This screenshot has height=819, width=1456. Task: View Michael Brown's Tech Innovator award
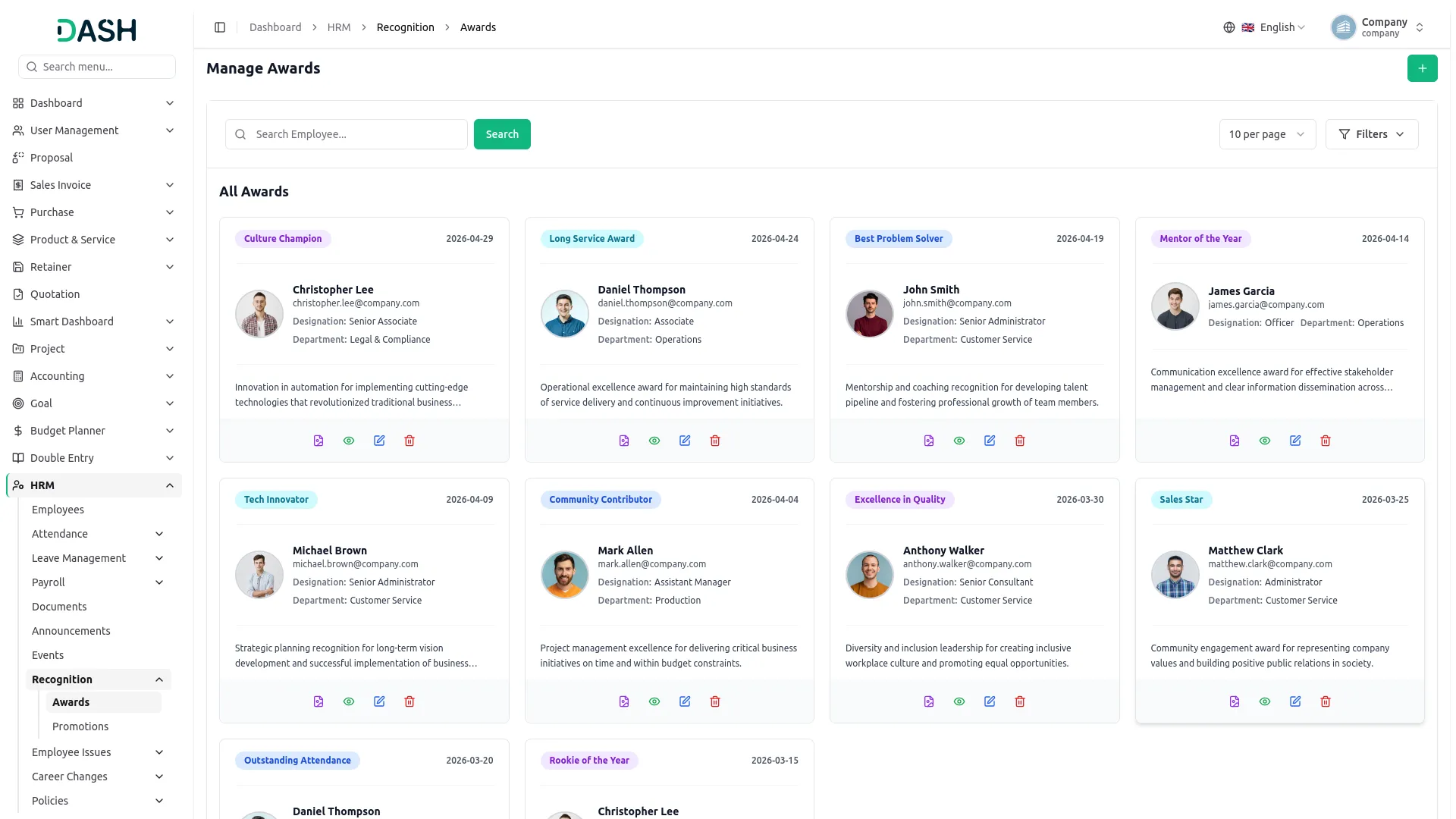point(349,701)
